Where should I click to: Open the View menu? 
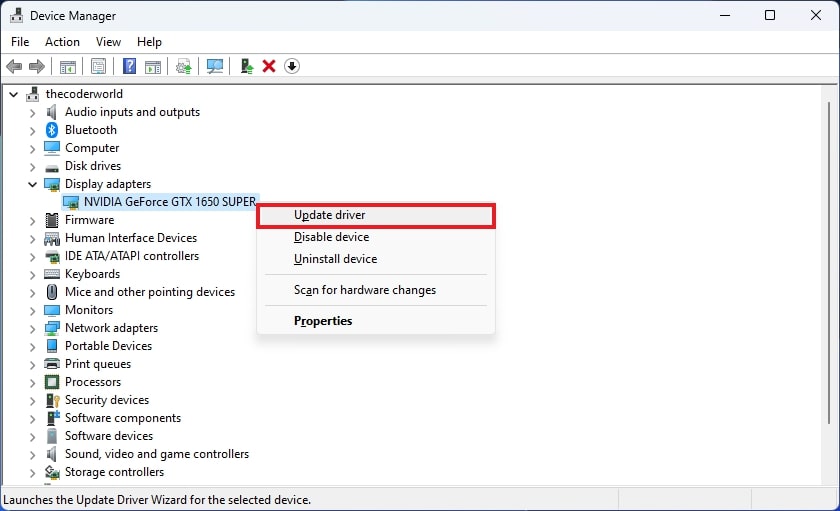coord(108,42)
